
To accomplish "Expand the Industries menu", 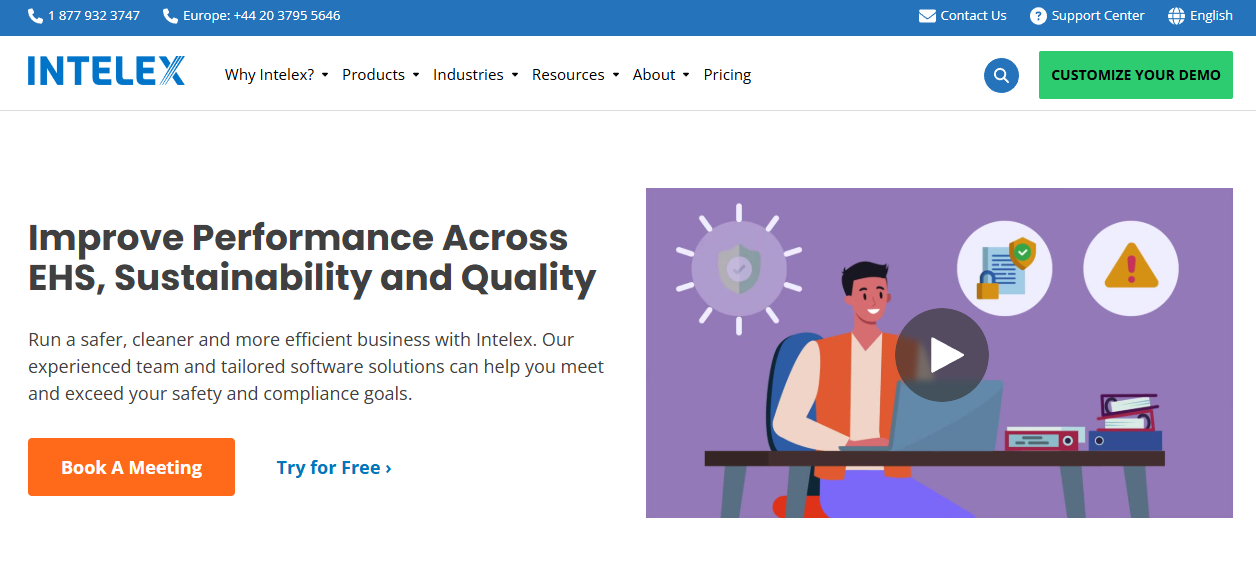I will pos(476,75).
